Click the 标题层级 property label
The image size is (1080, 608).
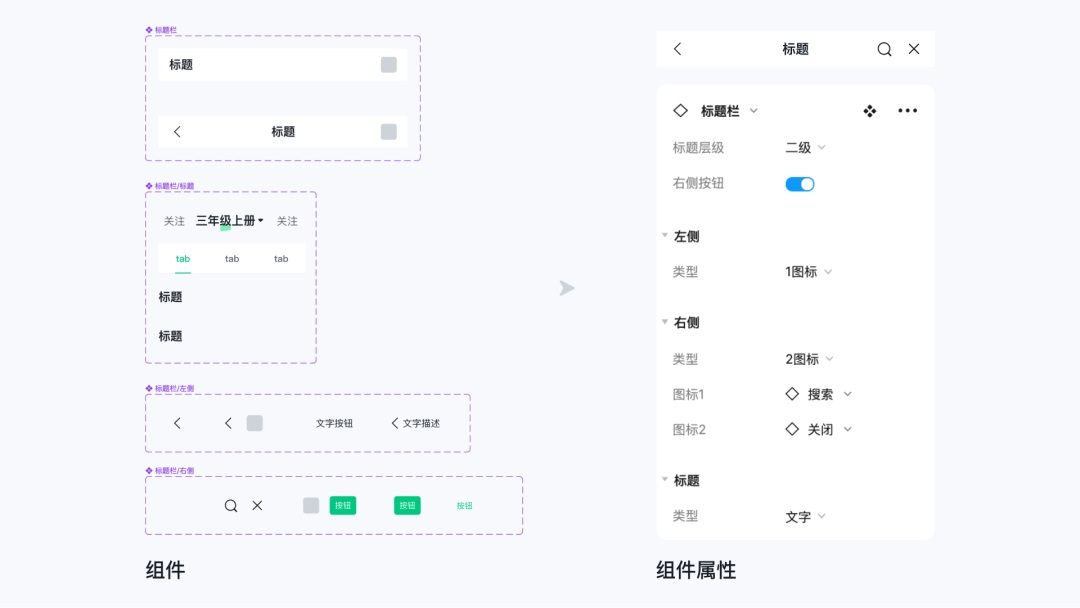[698, 147]
